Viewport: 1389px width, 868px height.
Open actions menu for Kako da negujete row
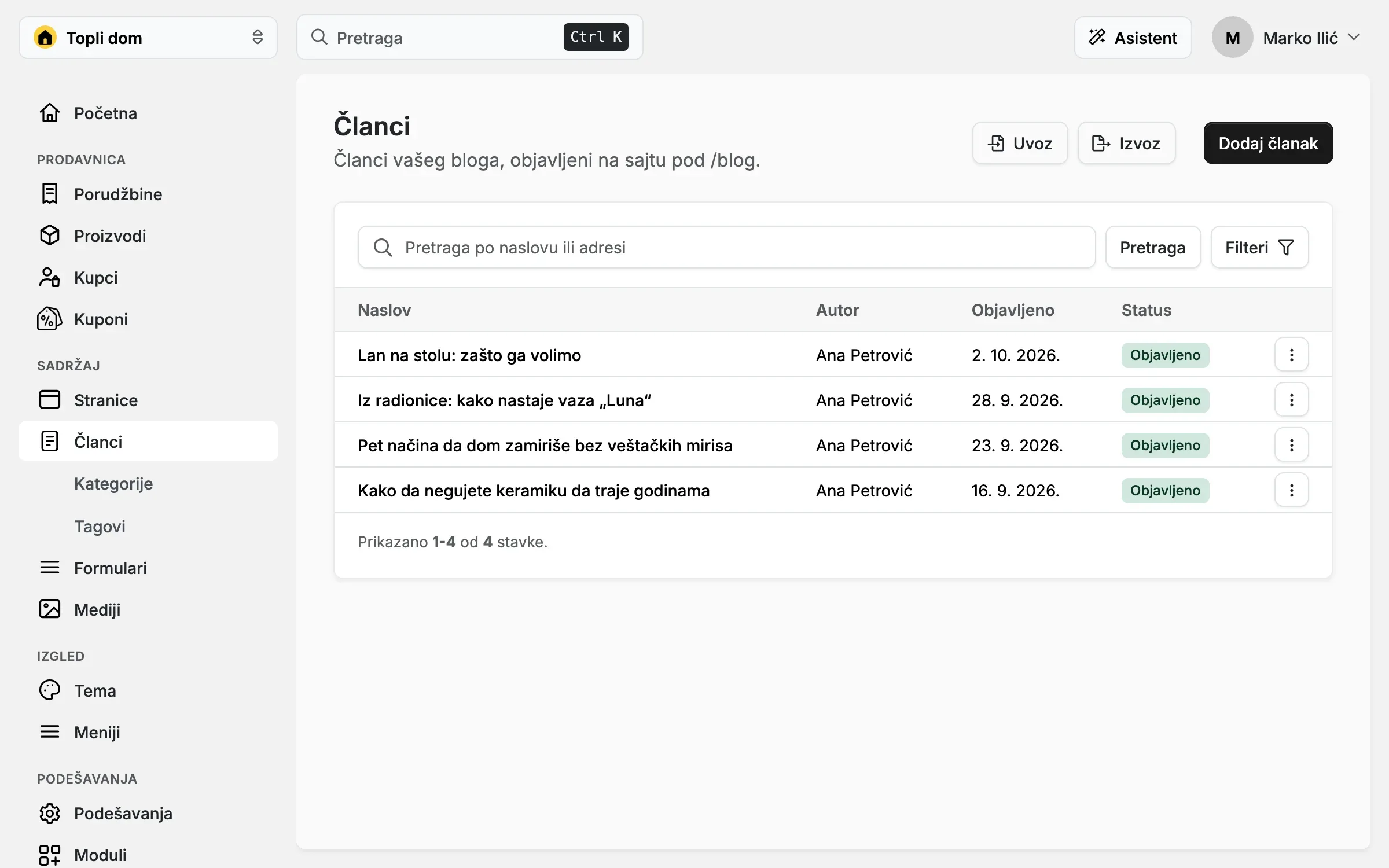(1291, 490)
